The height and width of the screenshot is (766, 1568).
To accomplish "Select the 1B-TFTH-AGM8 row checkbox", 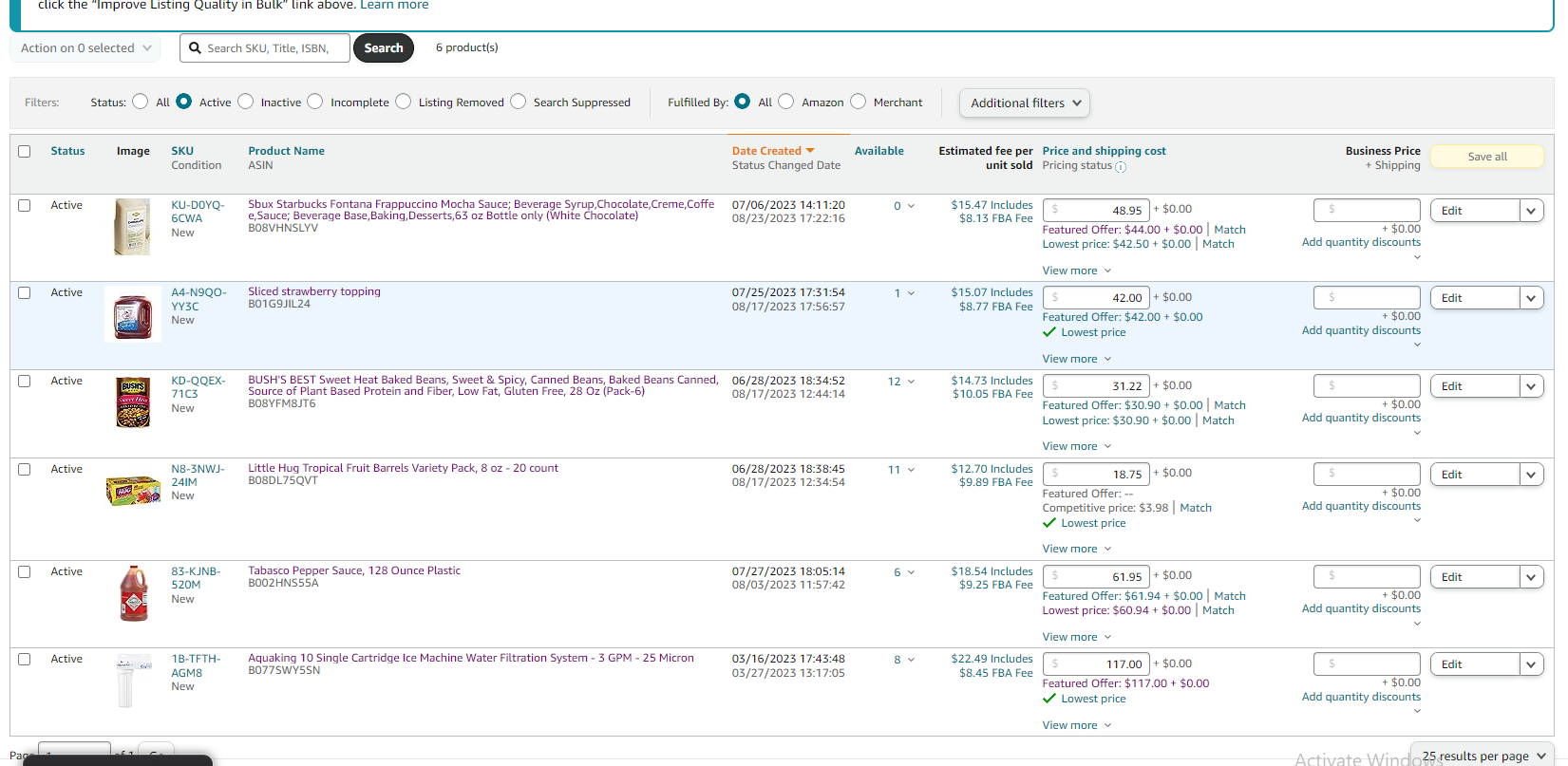I will click(x=25, y=660).
